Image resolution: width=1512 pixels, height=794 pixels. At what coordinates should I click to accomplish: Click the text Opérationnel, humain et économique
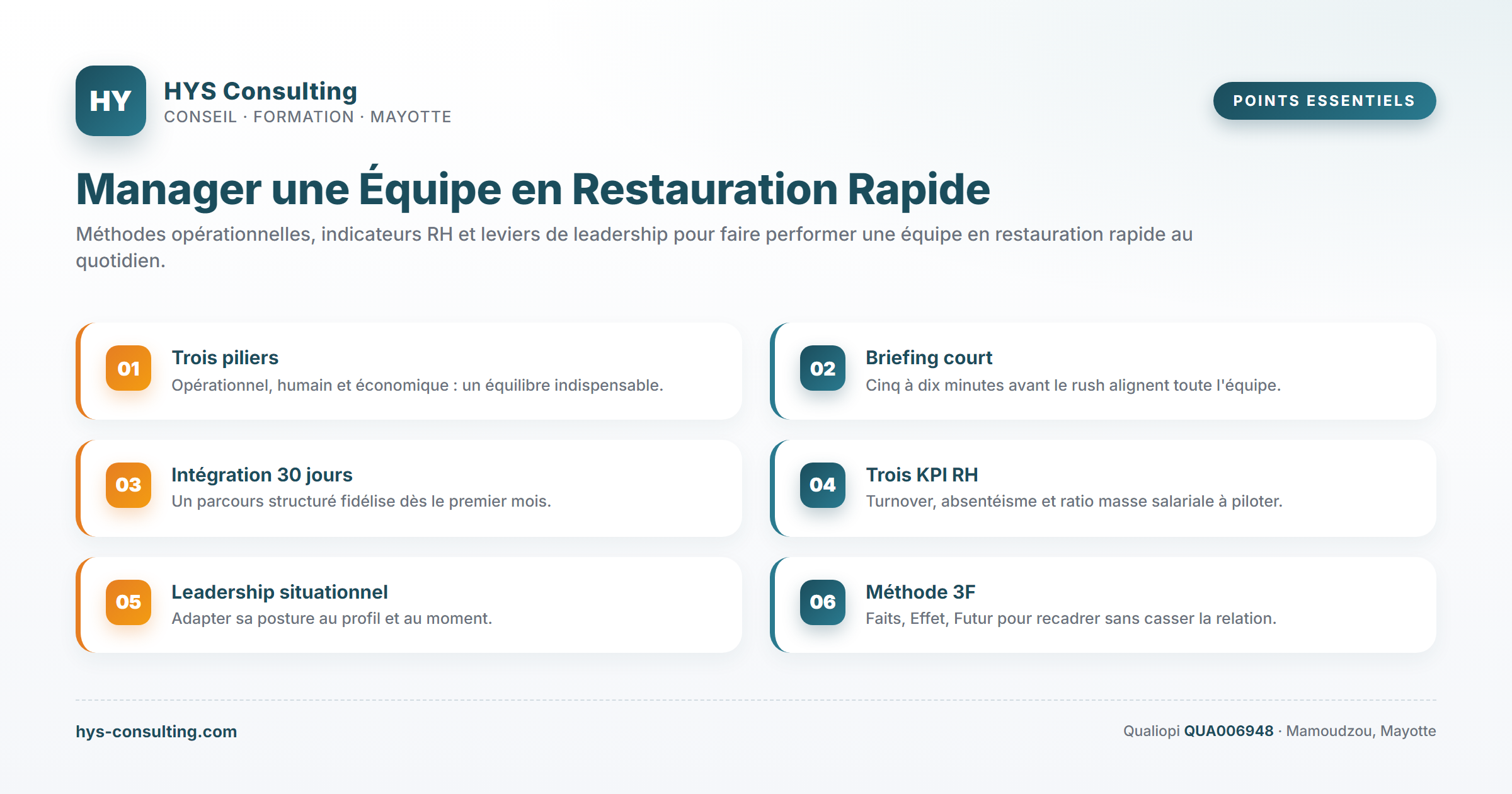tap(417, 385)
